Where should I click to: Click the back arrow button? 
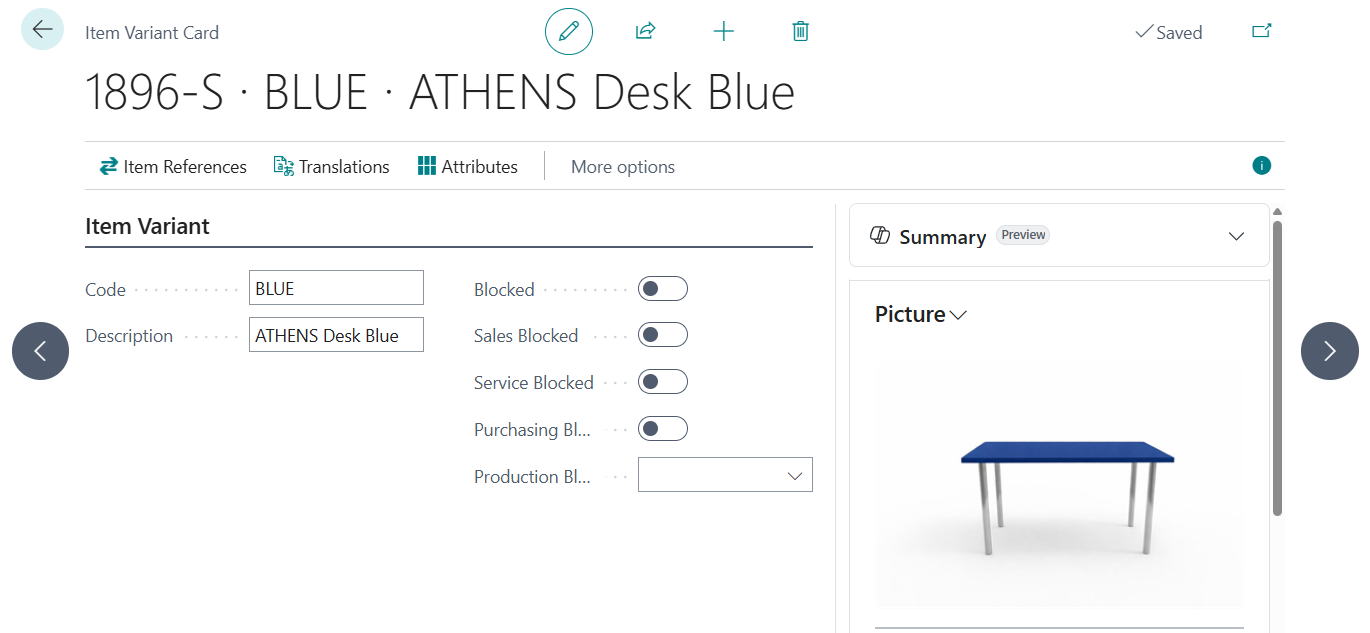[x=42, y=30]
